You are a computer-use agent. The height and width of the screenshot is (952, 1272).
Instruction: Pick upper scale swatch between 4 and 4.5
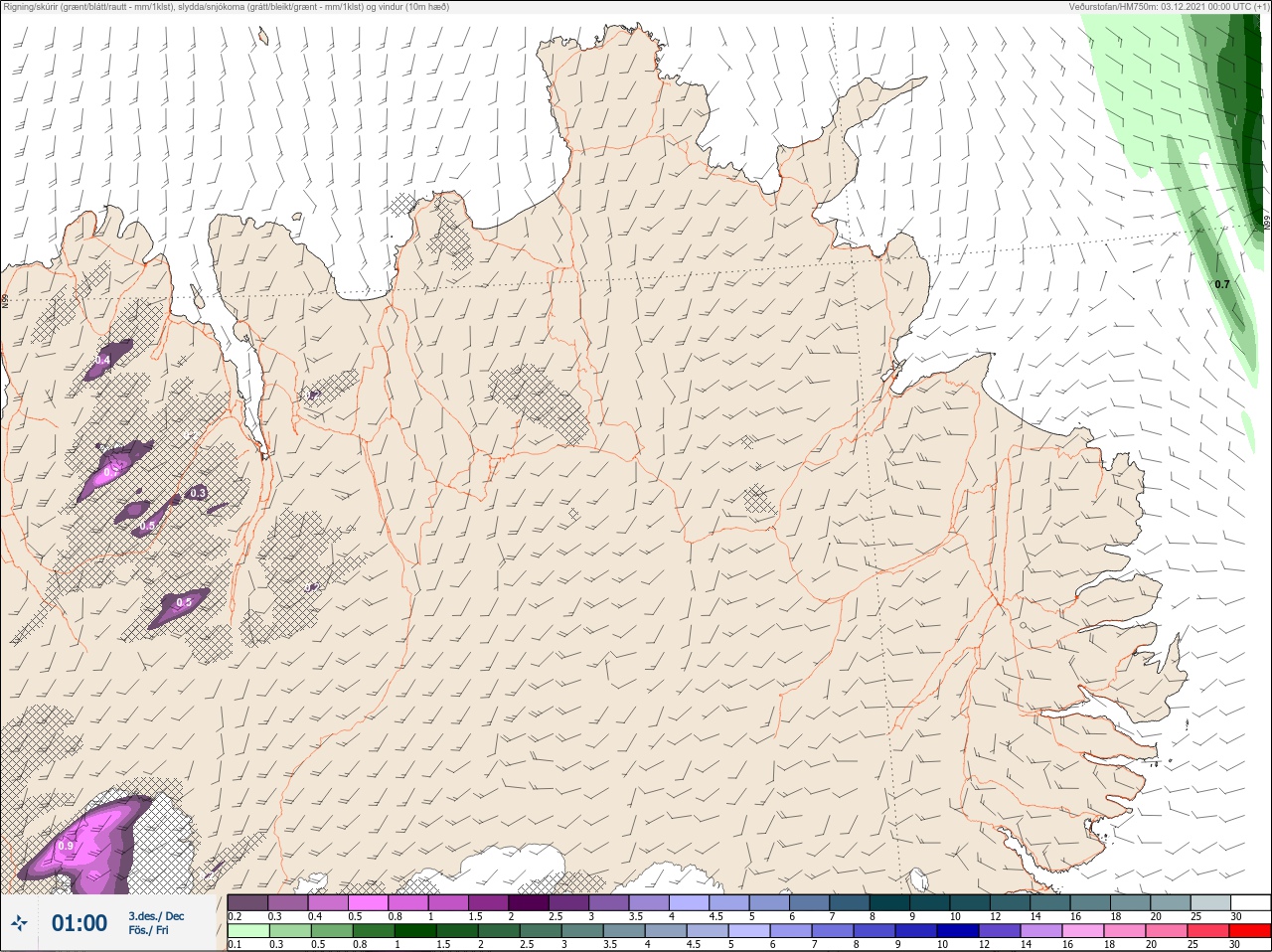coord(690,902)
